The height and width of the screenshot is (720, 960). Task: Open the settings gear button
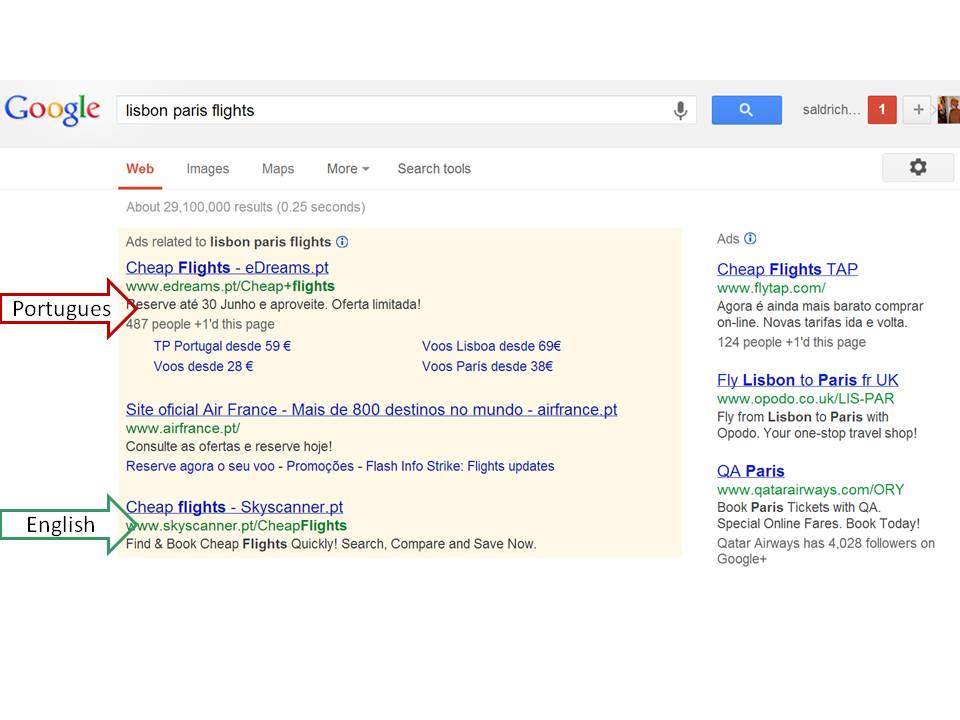(917, 167)
